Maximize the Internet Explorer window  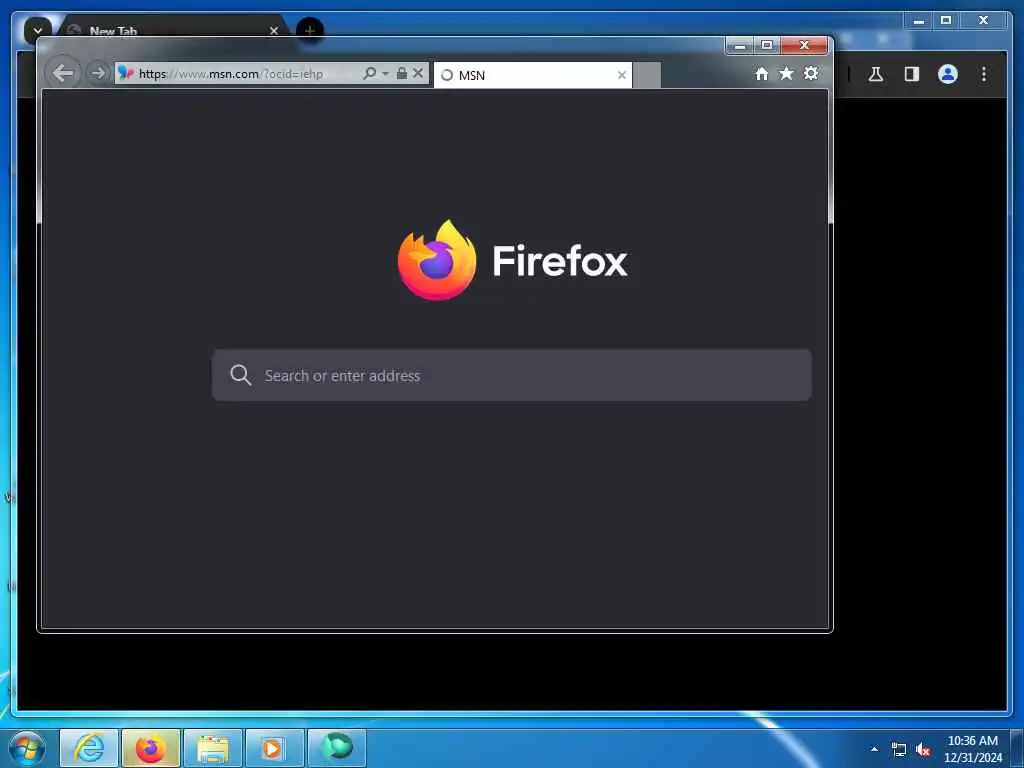coord(767,46)
